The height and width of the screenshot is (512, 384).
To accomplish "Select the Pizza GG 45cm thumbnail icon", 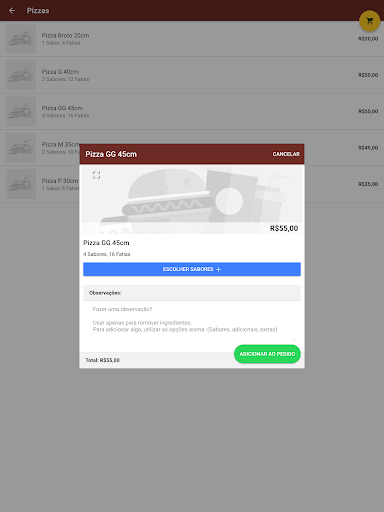I will (21, 111).
